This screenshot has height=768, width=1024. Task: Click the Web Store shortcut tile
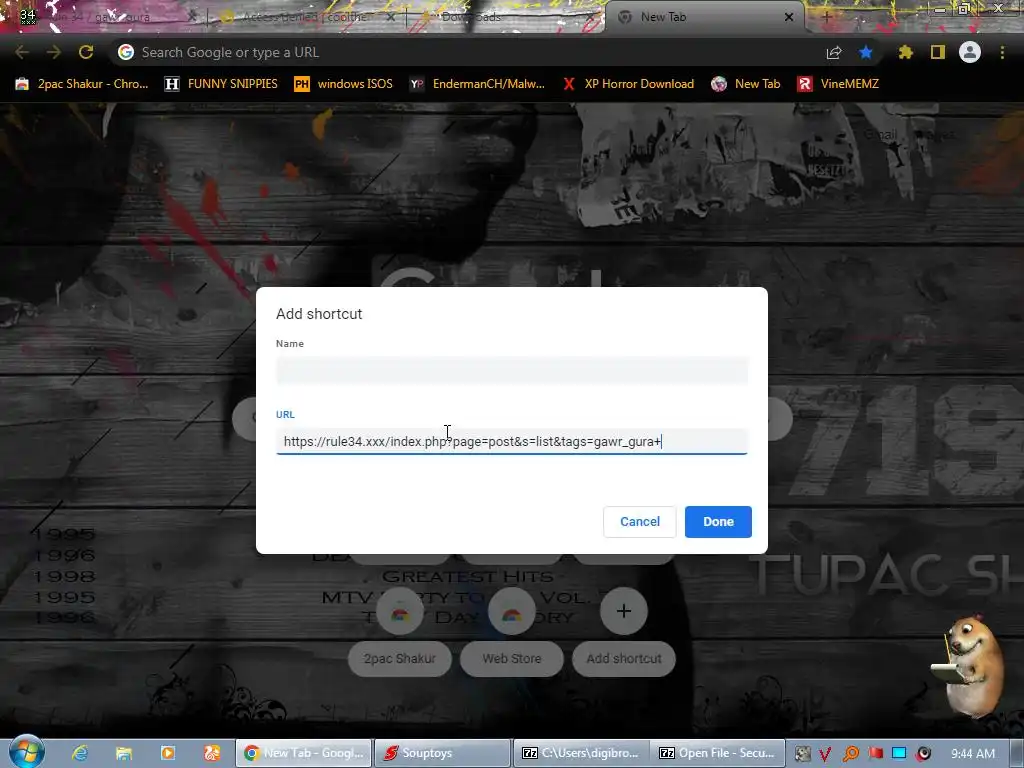[x=512, y=630]
